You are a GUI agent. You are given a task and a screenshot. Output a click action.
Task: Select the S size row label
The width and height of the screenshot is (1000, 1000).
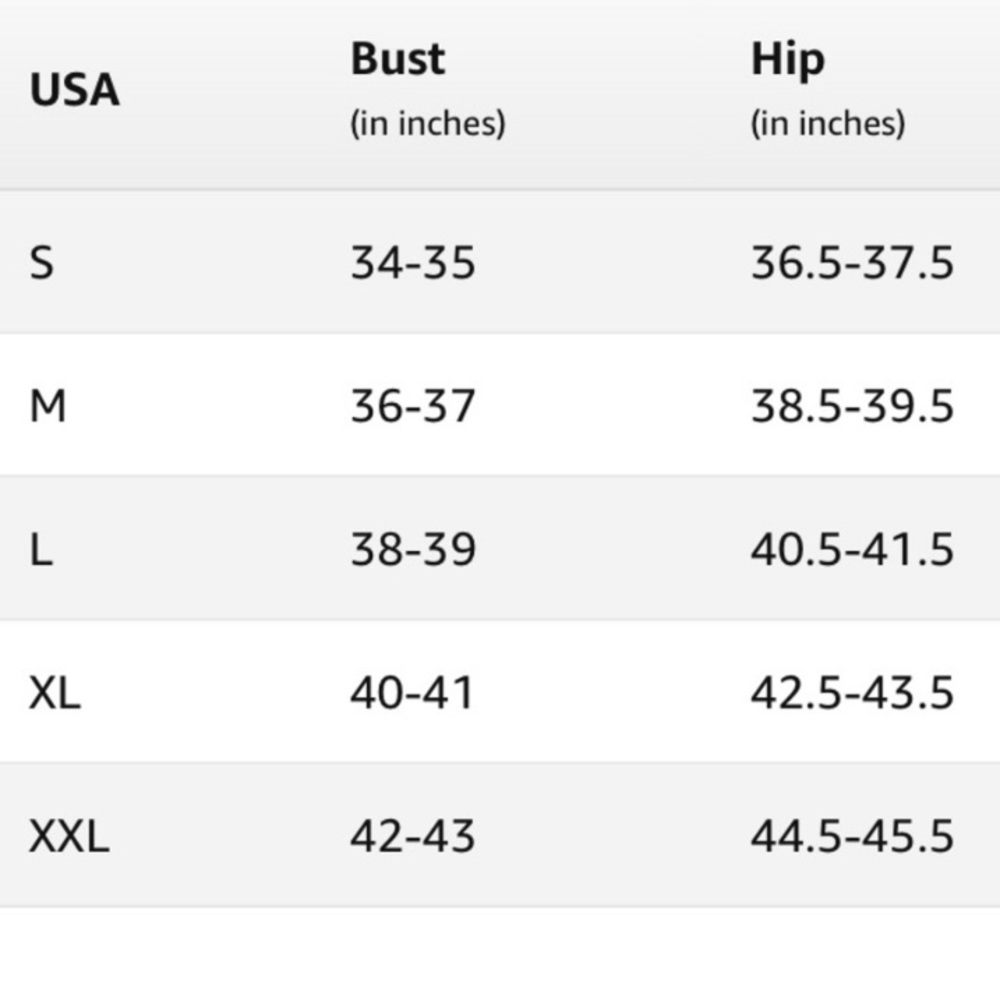(x=41, y=264)
